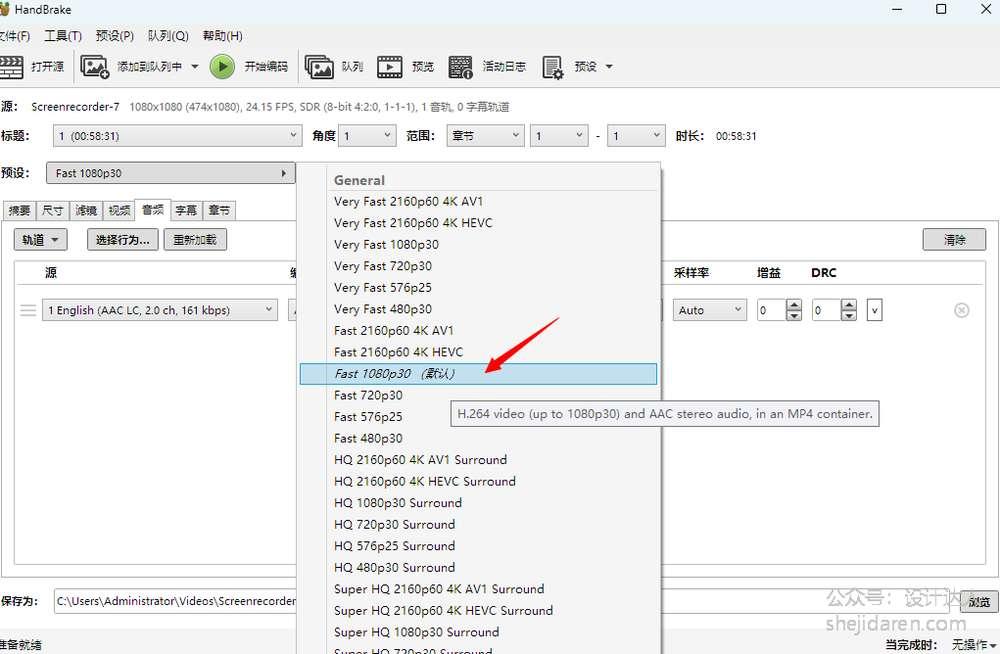Select the HQ 480p30 Surround preset
This screenshot has width=1000, height=654.
click(478, 568)
